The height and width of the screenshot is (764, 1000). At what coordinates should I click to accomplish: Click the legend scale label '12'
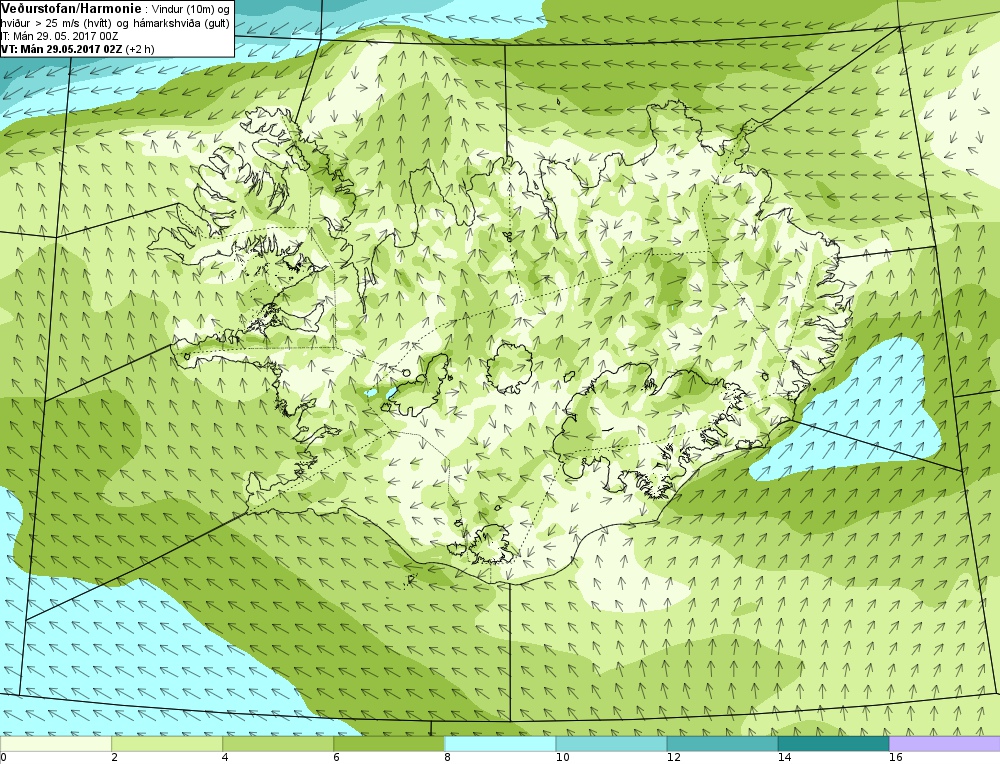coord(673,758)
